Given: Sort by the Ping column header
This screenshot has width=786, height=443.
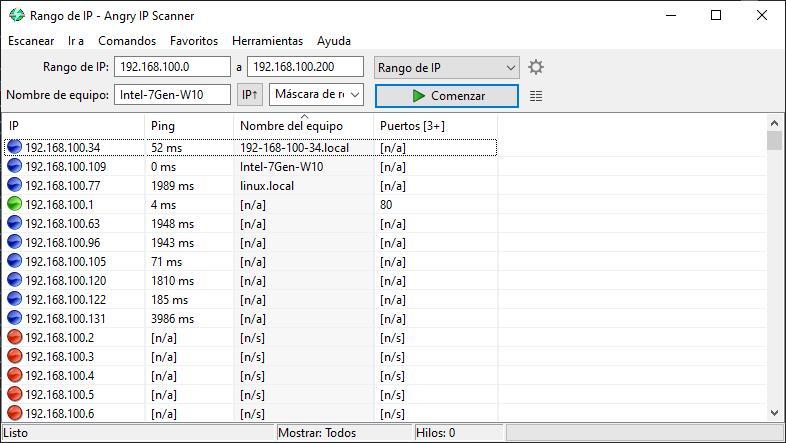Looking at the screenshot, I should tap(189, 126).
